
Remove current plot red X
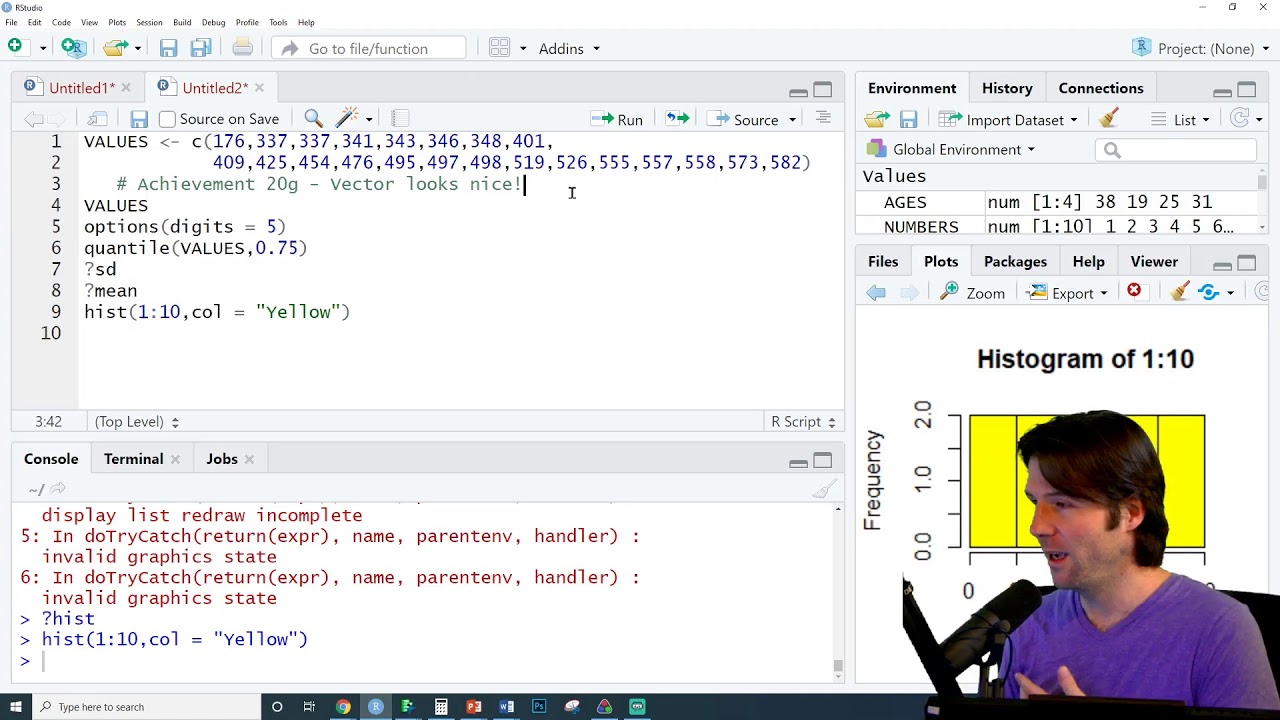point(1134,291)
